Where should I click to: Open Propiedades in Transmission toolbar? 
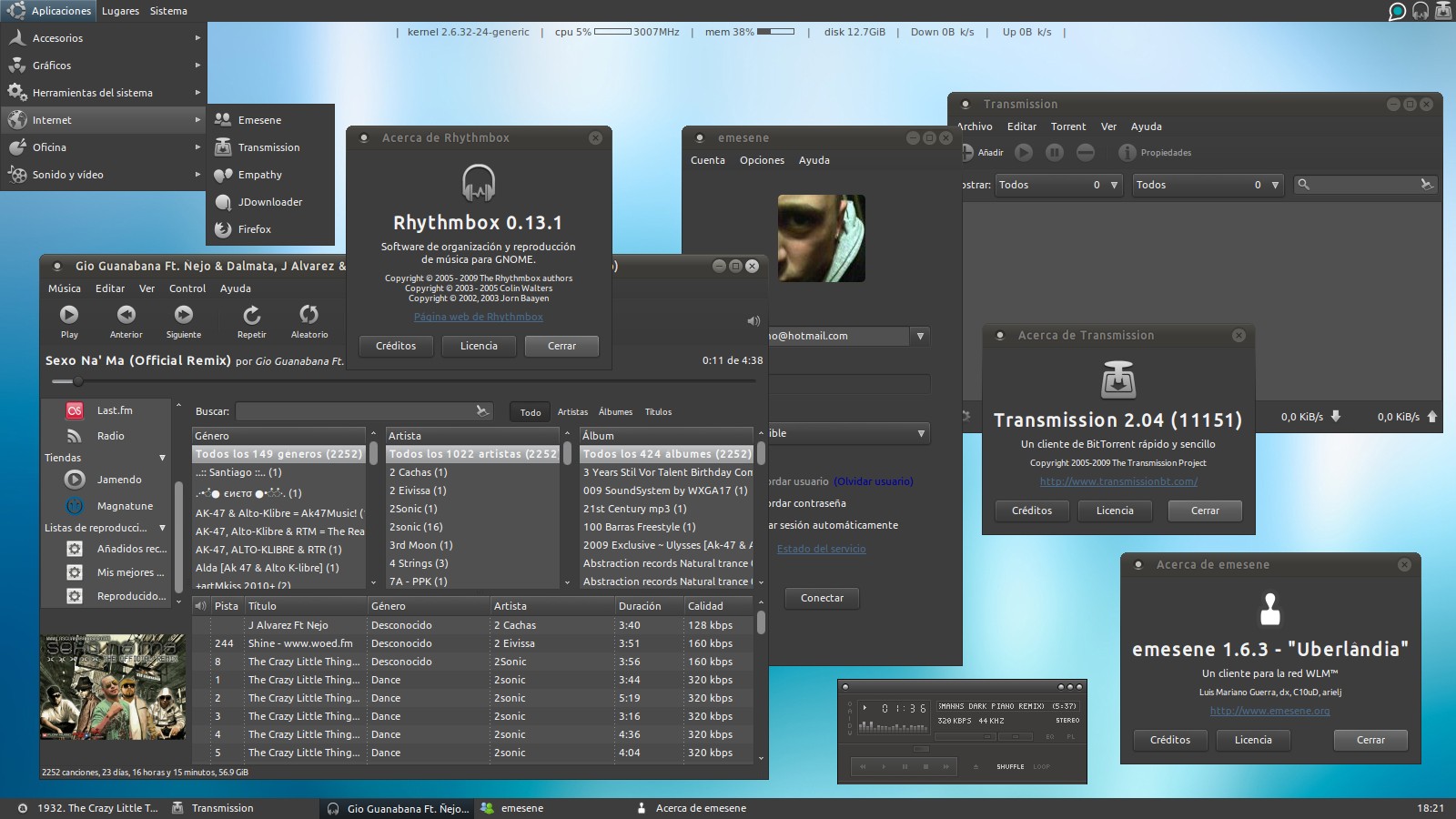pyautogui.click(x=1156, y=152)
